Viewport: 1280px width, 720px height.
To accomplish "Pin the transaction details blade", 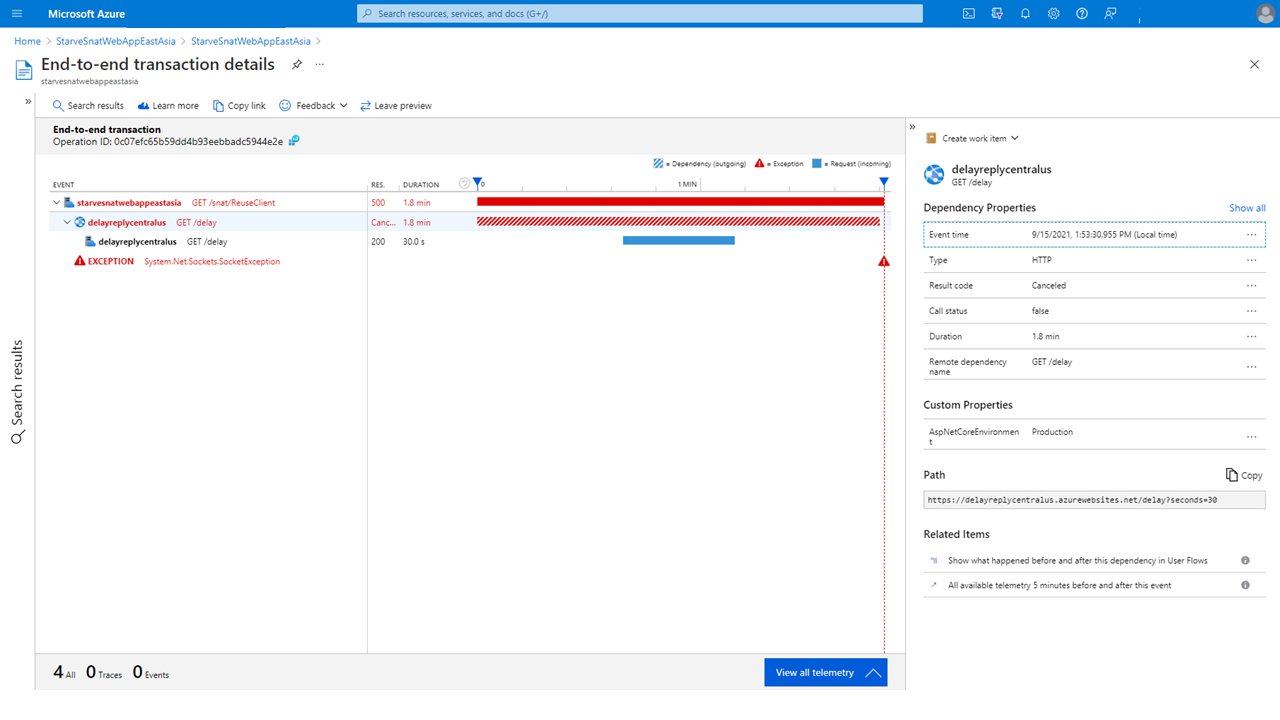I will click(296, 65).
